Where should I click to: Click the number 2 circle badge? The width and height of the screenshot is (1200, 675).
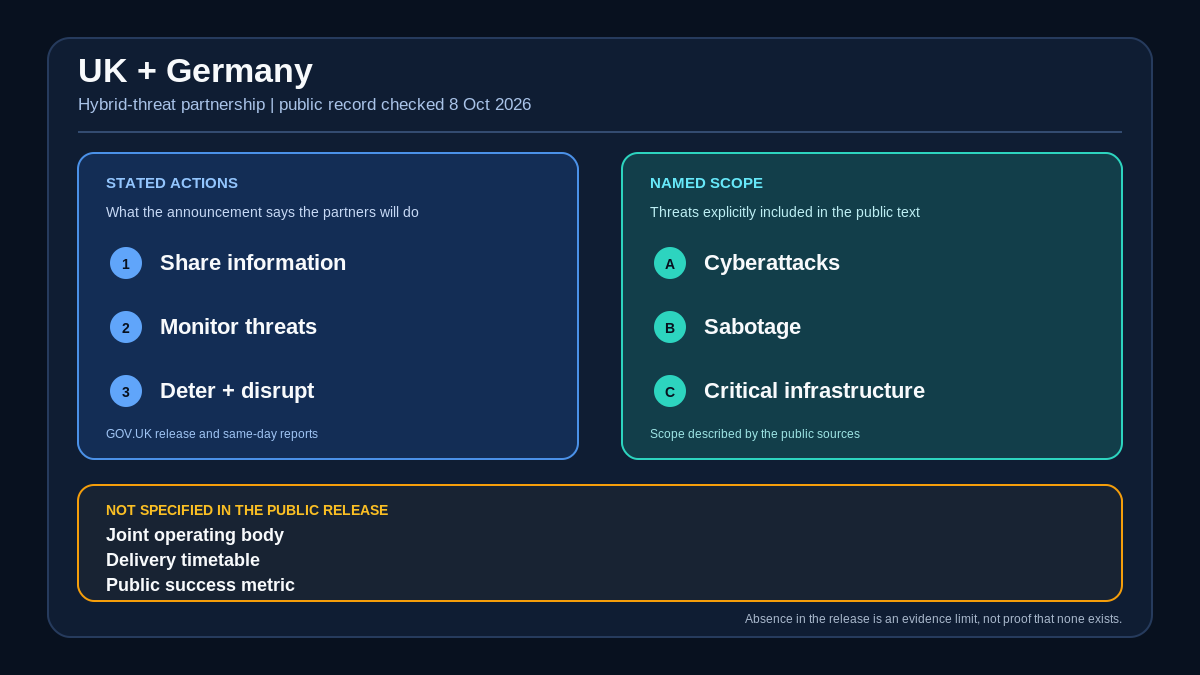tap(126, 327)
